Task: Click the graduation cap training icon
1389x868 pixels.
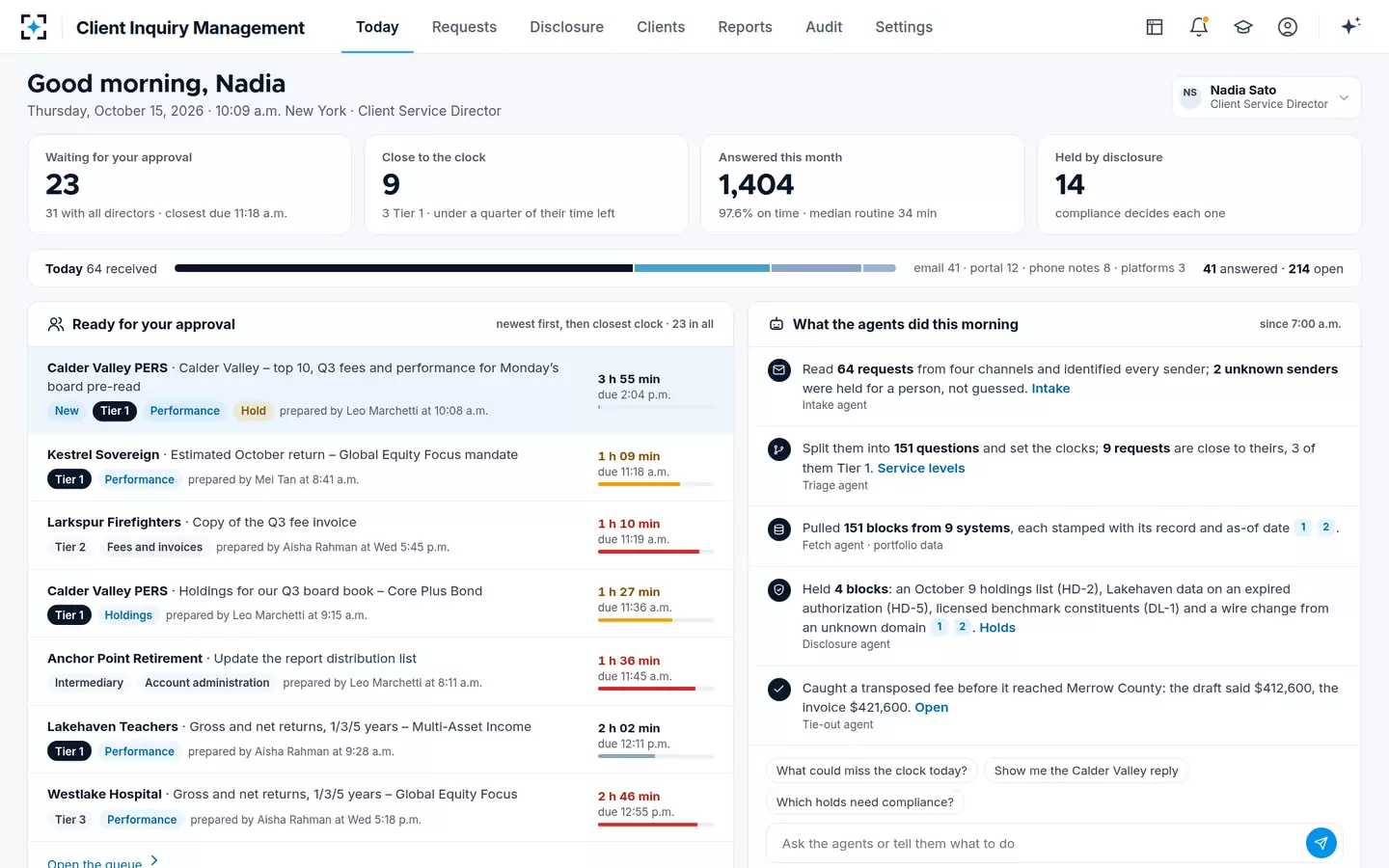Action: coord(1243,27)
